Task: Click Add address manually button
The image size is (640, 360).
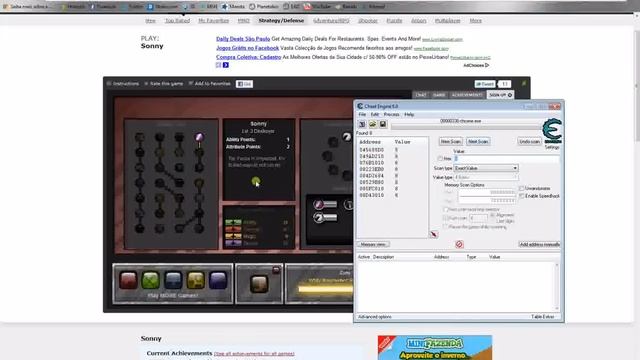Action: click(539, 244)
